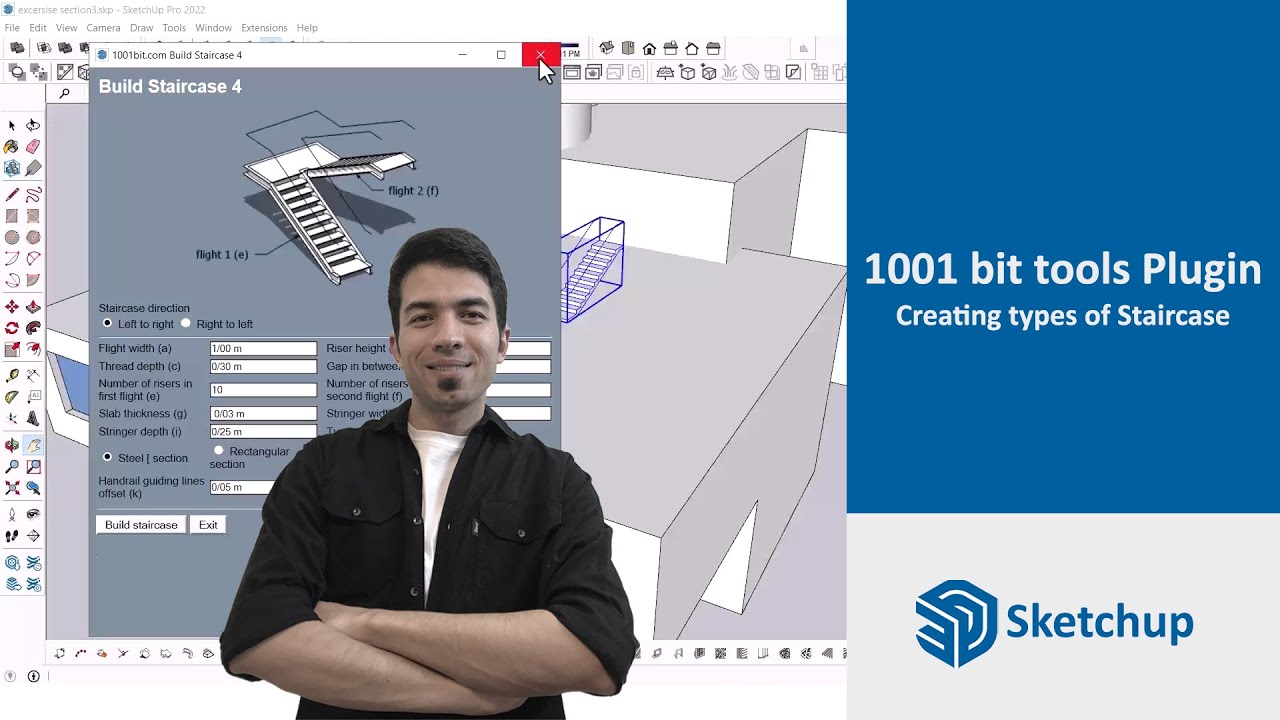
Task: Pick the Offset tool
Action: [x=33, y=349]
